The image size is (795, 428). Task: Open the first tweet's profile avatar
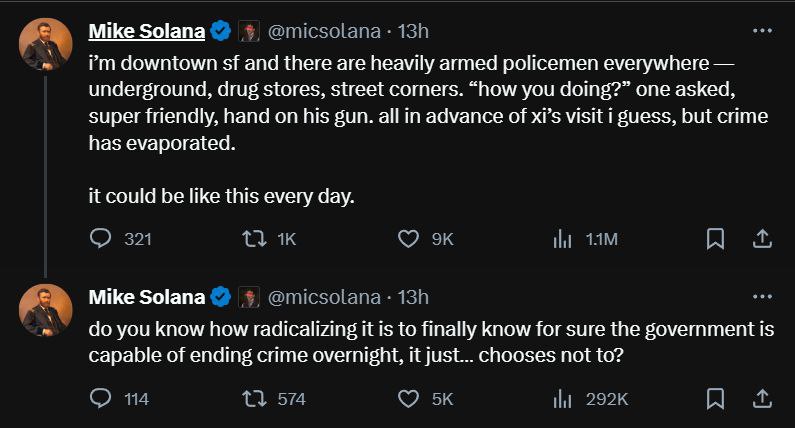(x=44, y=43)
